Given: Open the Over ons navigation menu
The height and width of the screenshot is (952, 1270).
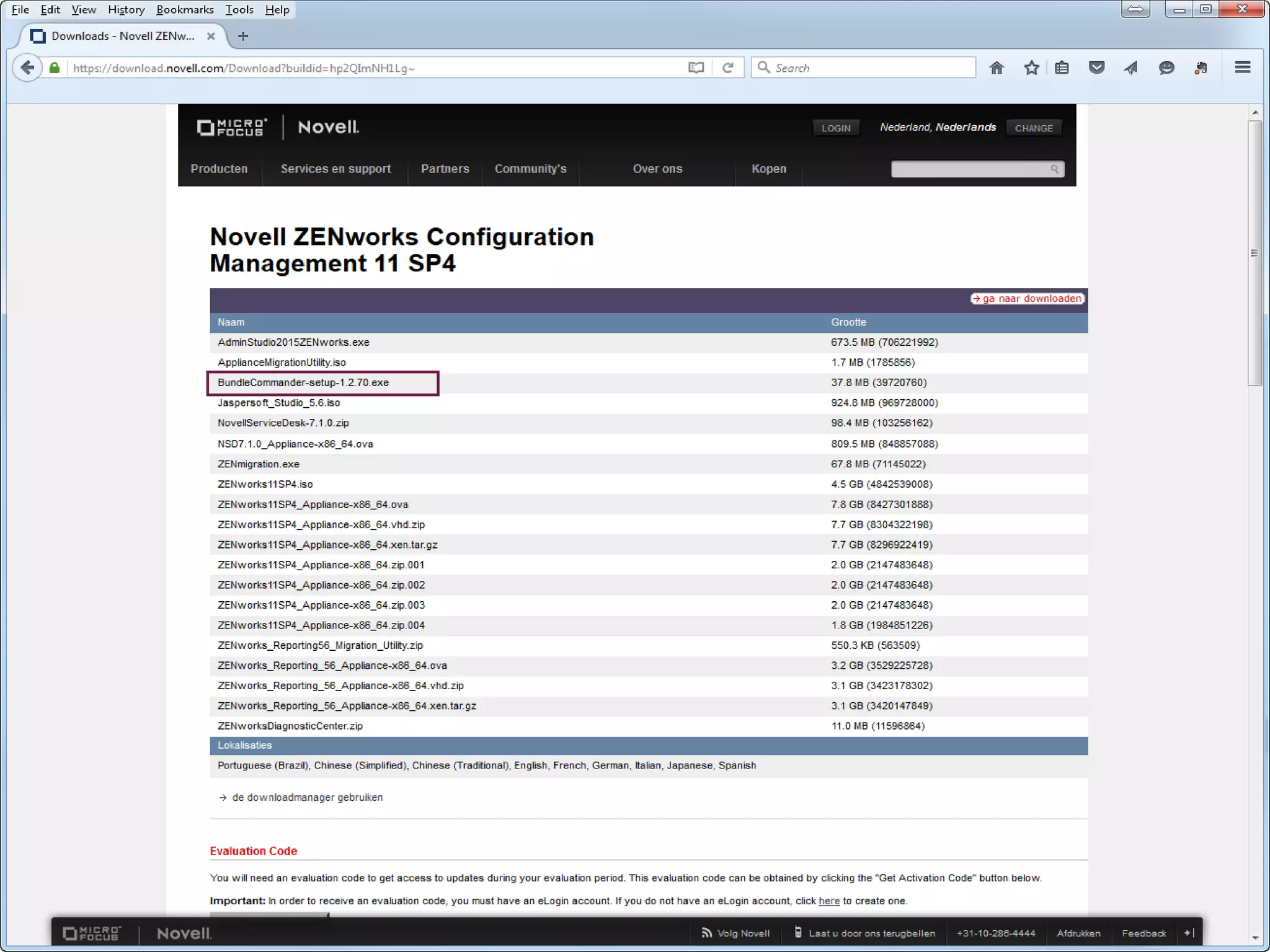Looking at the screenshot, I should click(x=657, y=169).
